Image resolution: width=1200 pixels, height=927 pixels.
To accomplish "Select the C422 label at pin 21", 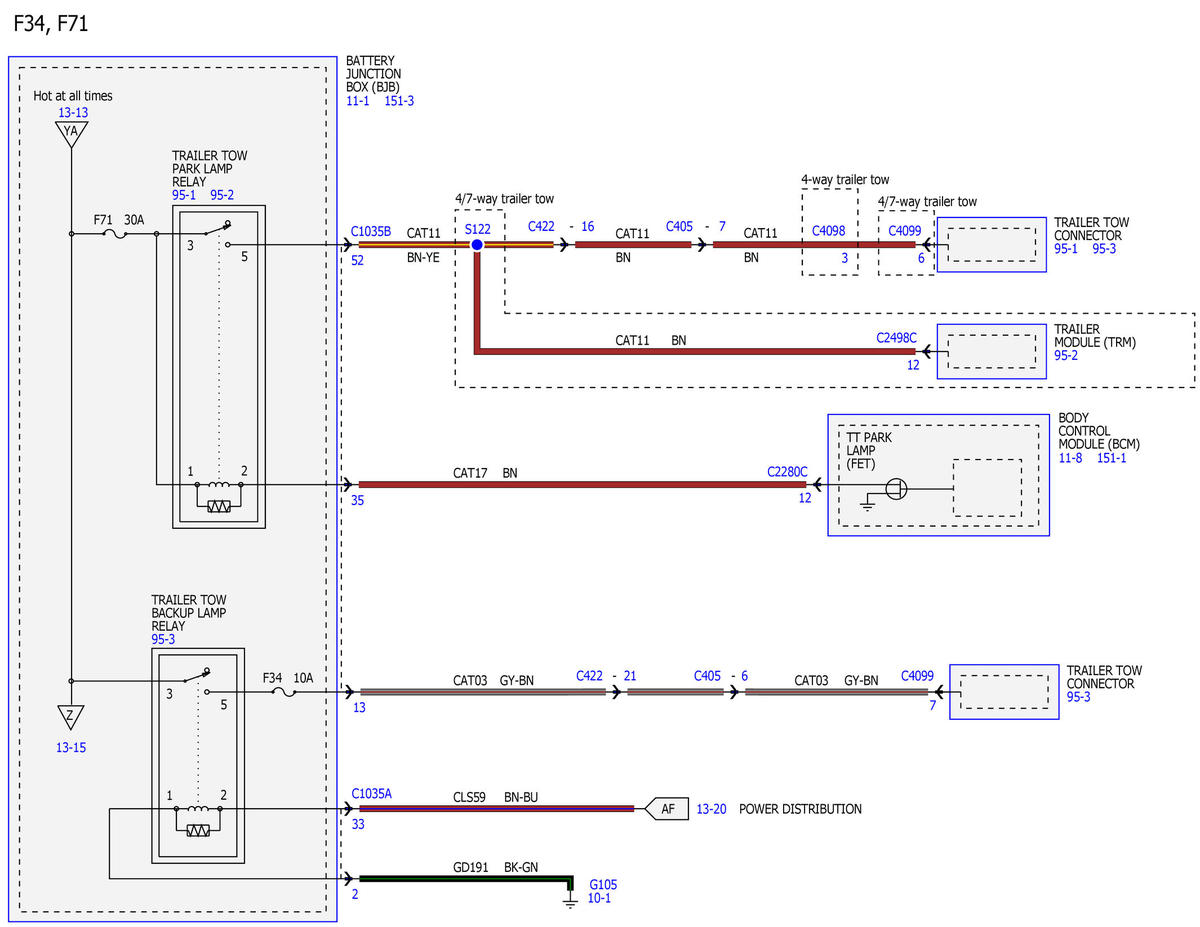I will coord(589,676).
